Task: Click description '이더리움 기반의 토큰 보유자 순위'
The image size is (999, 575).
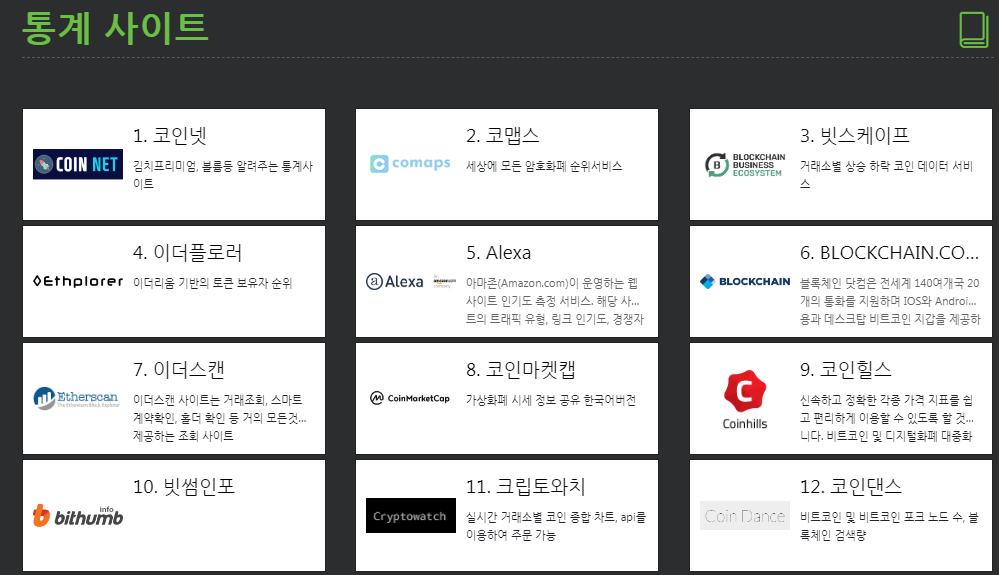Action: pyautogui.click(x=212, y=283)
